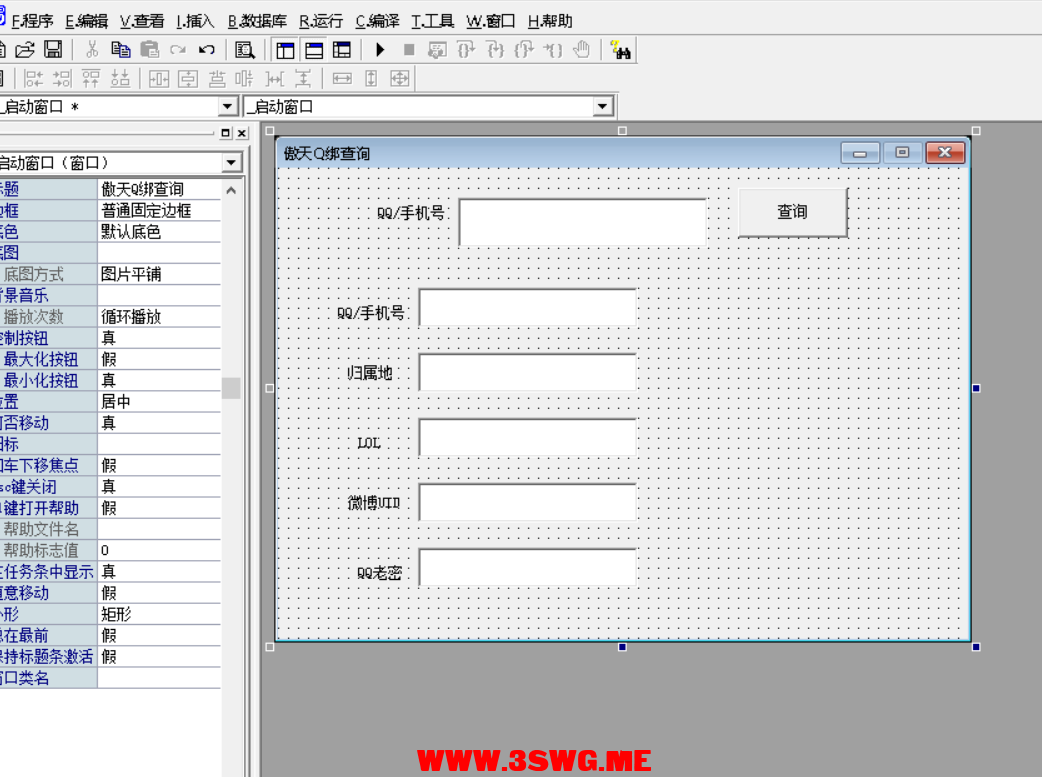Open the left _启动窗口 * dropdown
Screen dimensions: 1042x777
click(227, 106)
